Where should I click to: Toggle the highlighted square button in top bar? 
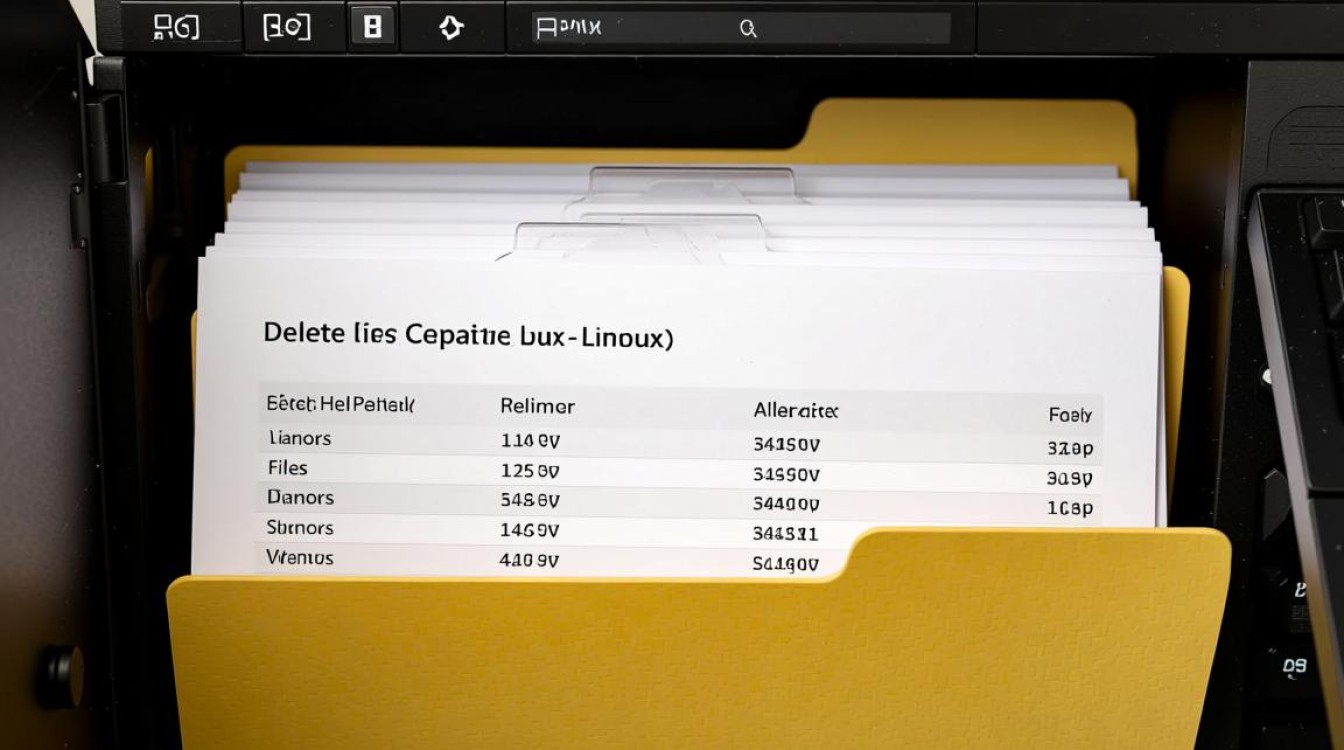(x=372, y=27)
